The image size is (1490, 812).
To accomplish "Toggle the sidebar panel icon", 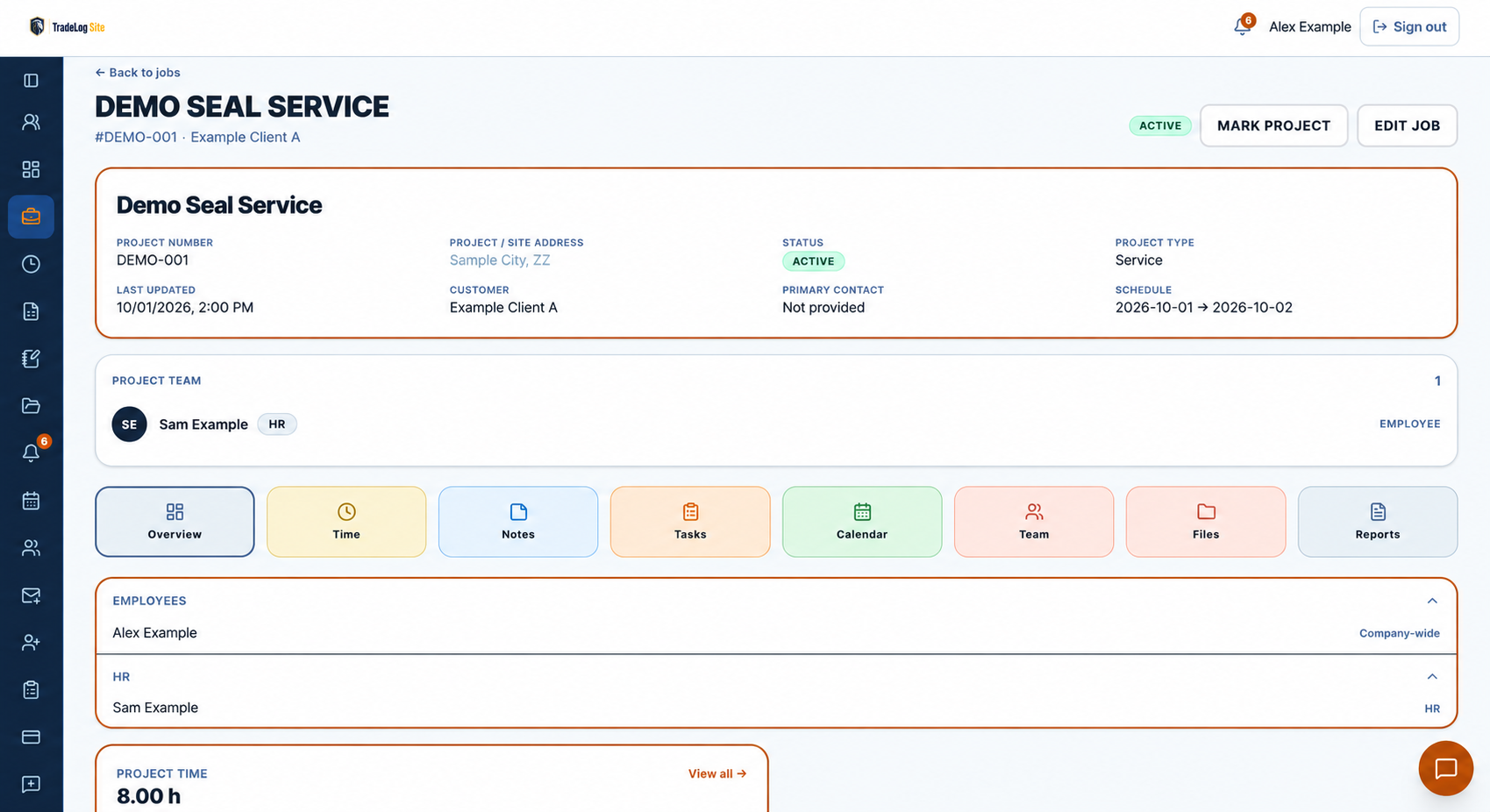I will click(x=31, y=81).
